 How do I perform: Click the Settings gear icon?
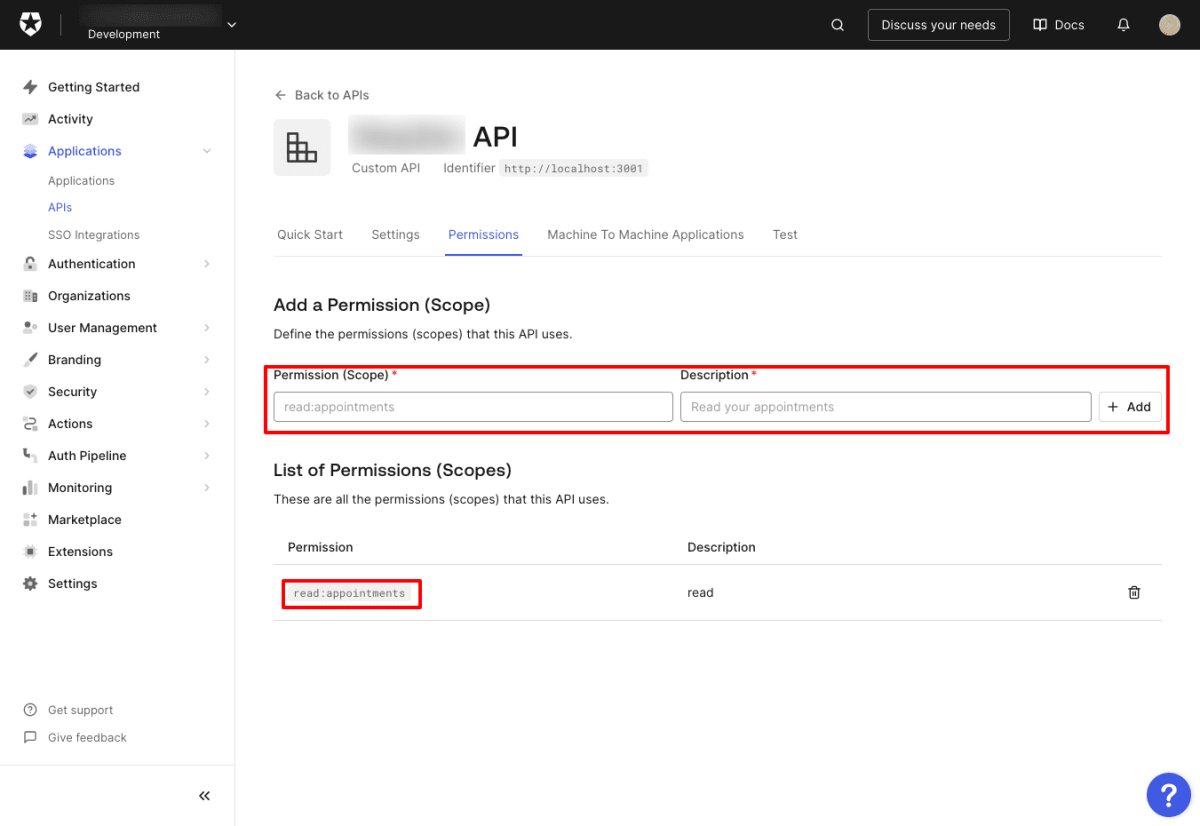point(30,584)
